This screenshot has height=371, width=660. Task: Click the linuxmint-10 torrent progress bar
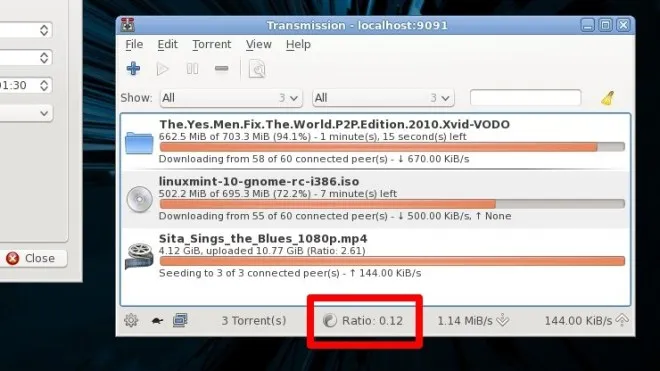coord(392,204)
